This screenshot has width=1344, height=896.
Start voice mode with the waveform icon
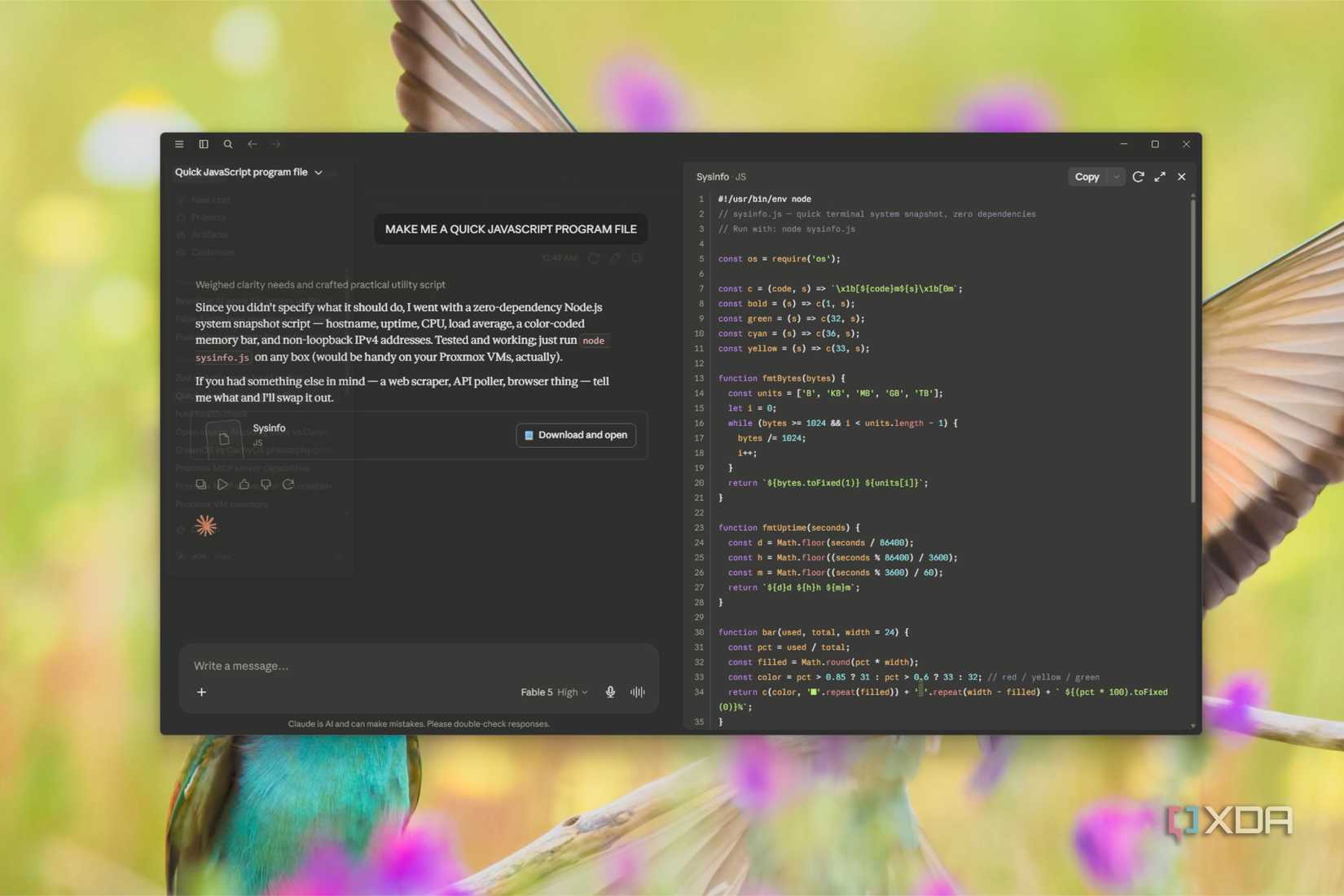(x=638, y=692)
